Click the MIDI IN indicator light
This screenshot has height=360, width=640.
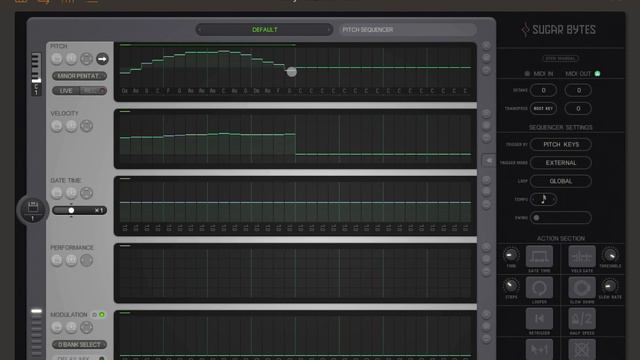click(527, 74)
